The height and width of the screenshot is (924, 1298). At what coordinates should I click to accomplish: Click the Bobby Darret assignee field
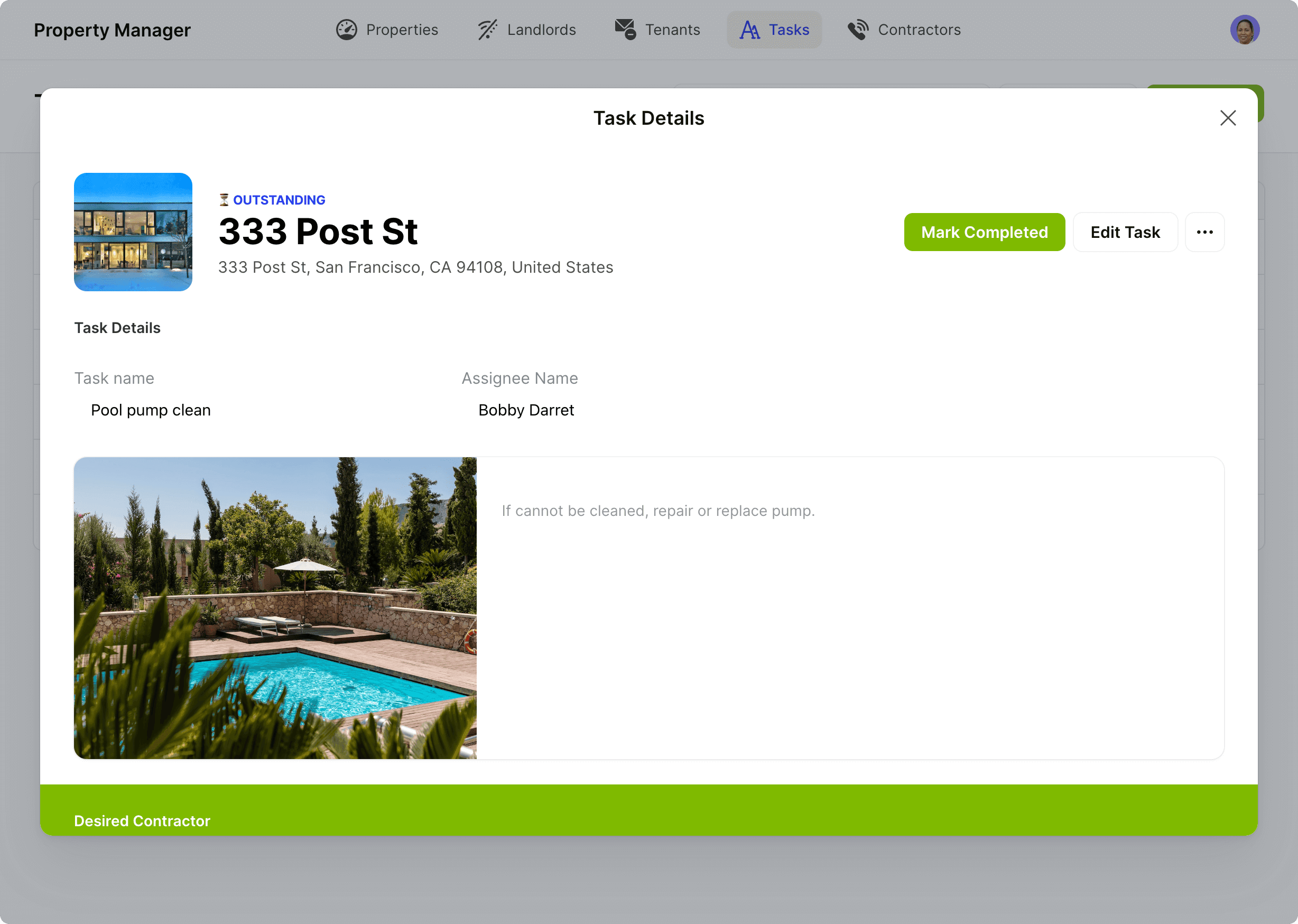click(x=526, y=410)
